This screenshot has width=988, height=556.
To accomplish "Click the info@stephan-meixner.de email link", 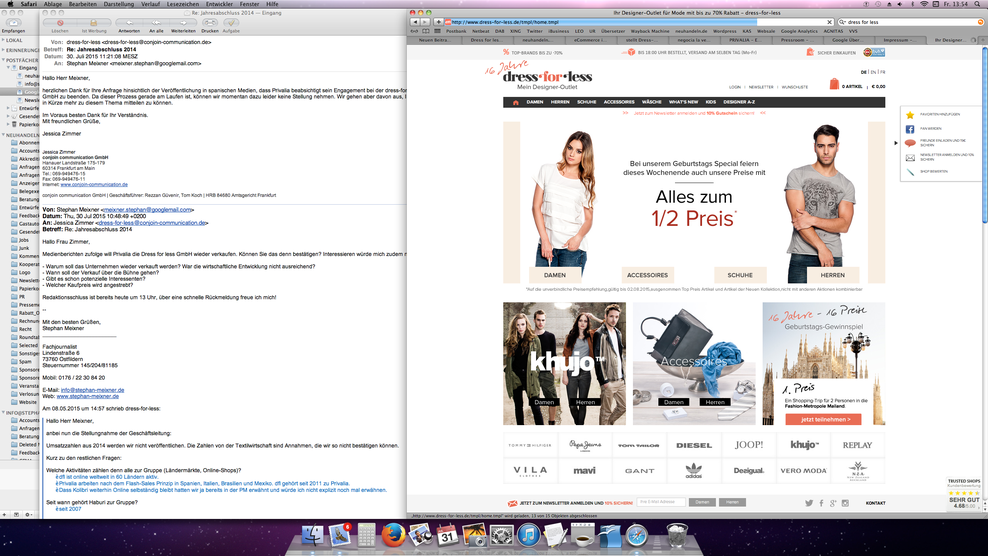I will [x=92, y=390].
